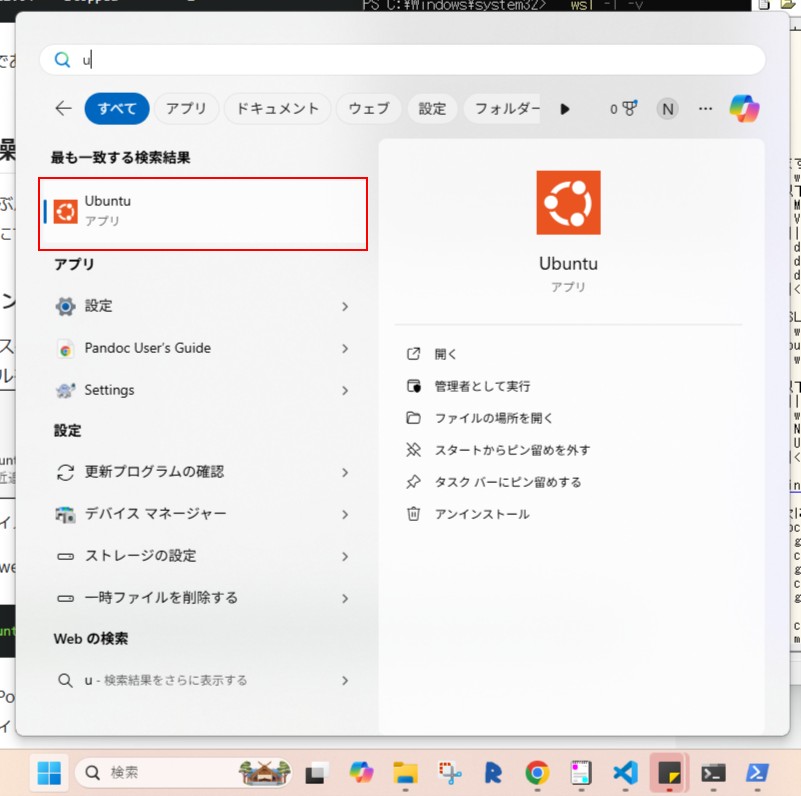Open PowerShell from the taskbar
The height and width of the screenshot is (796, 801).
[x=757, y=772]
